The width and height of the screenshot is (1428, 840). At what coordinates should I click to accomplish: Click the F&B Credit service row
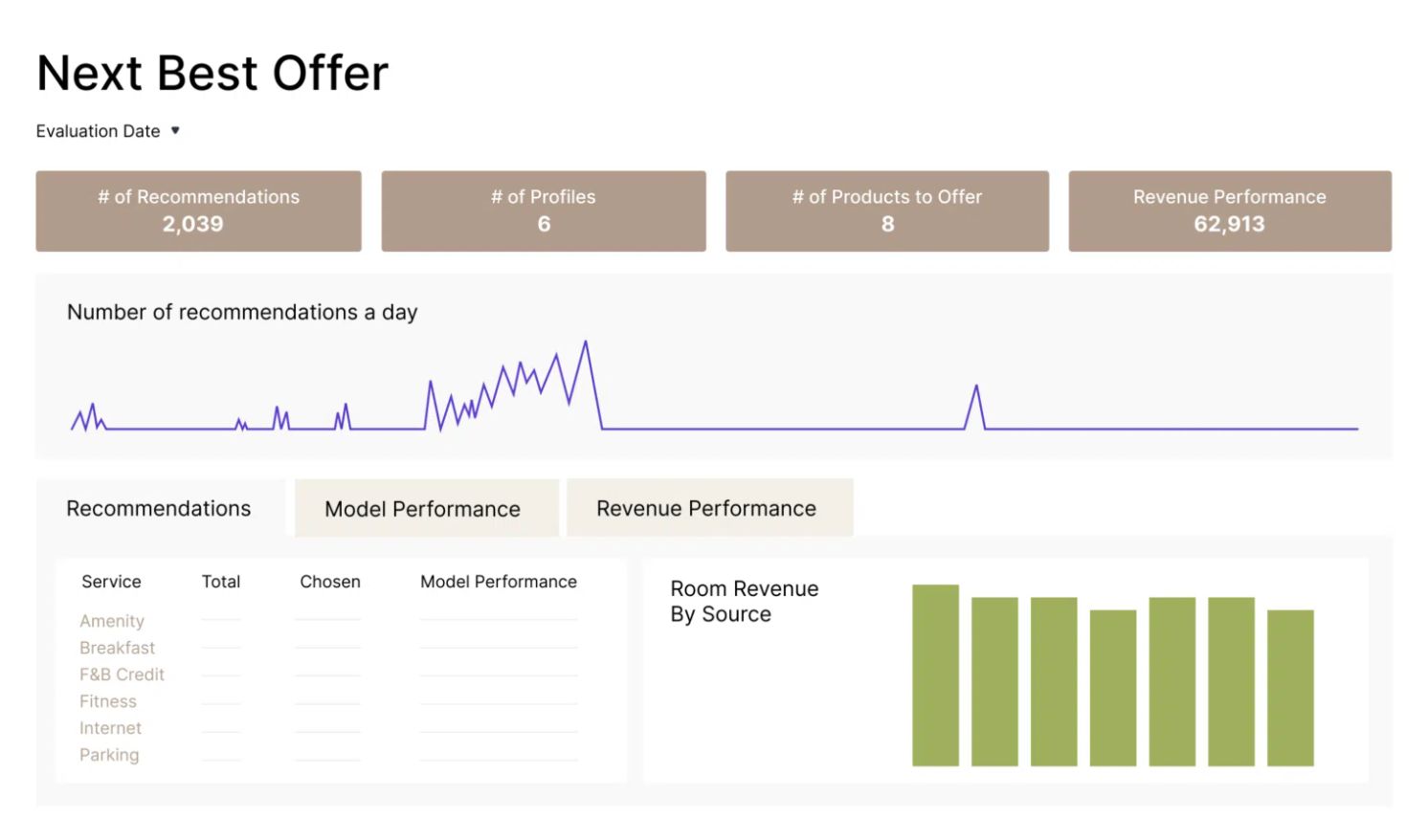click(x=122, y=674)
